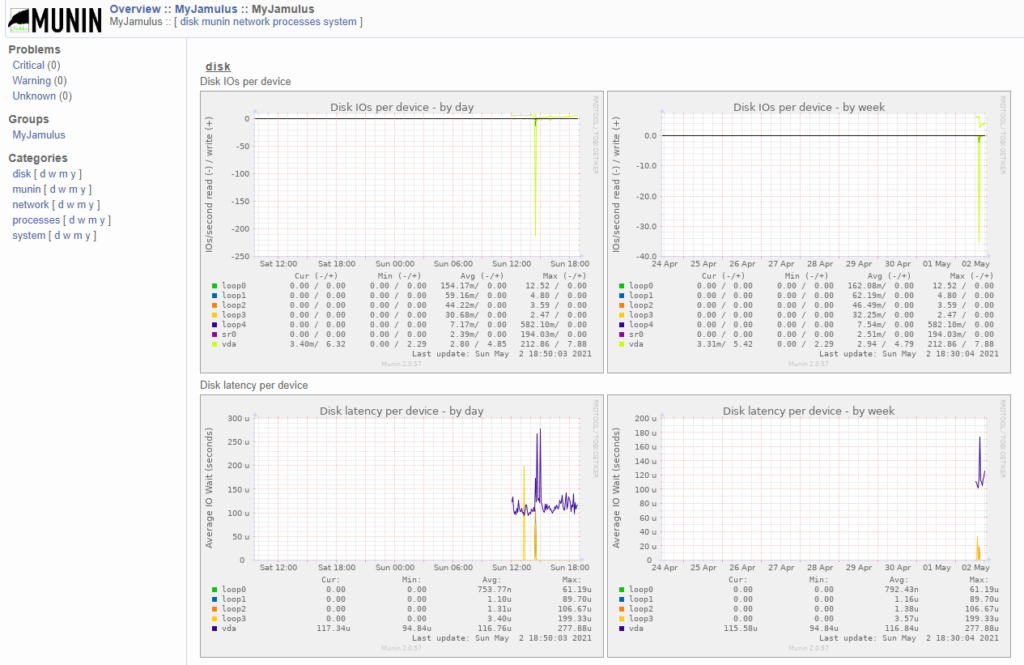Jump to network in the header category list
1024x665 pixels.
251,22
